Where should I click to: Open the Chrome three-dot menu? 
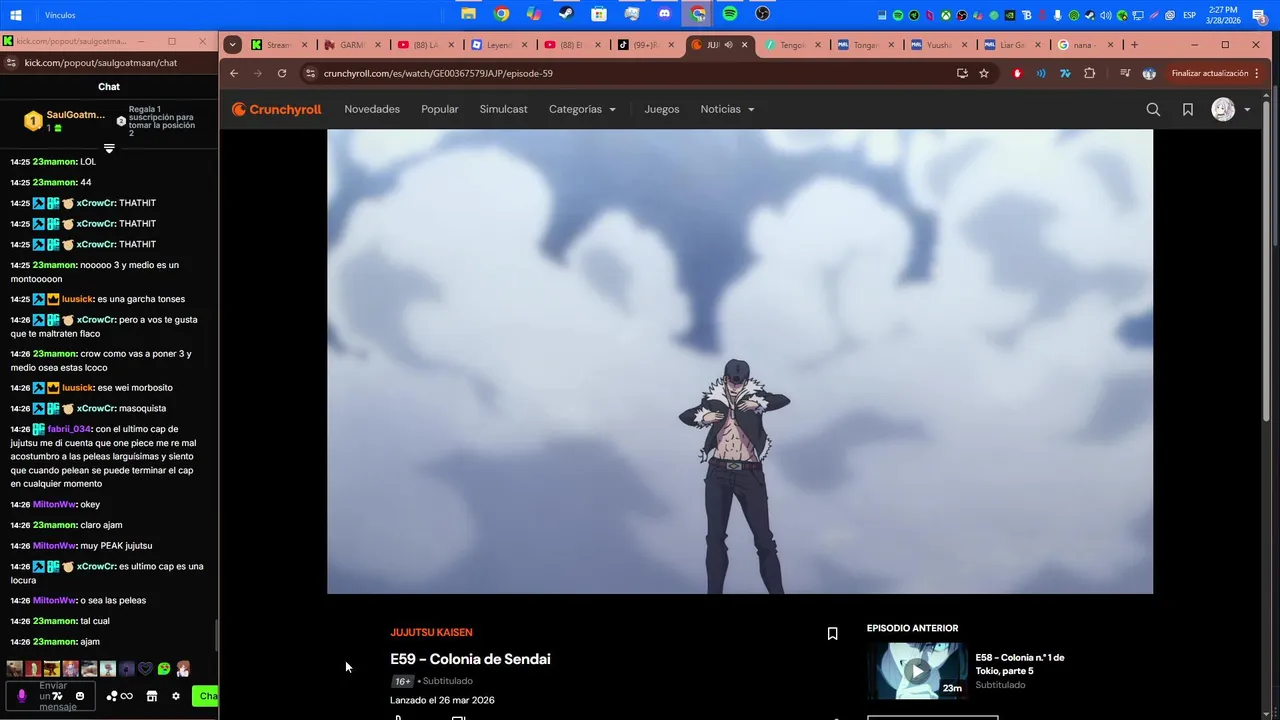tap(1257, 73)
